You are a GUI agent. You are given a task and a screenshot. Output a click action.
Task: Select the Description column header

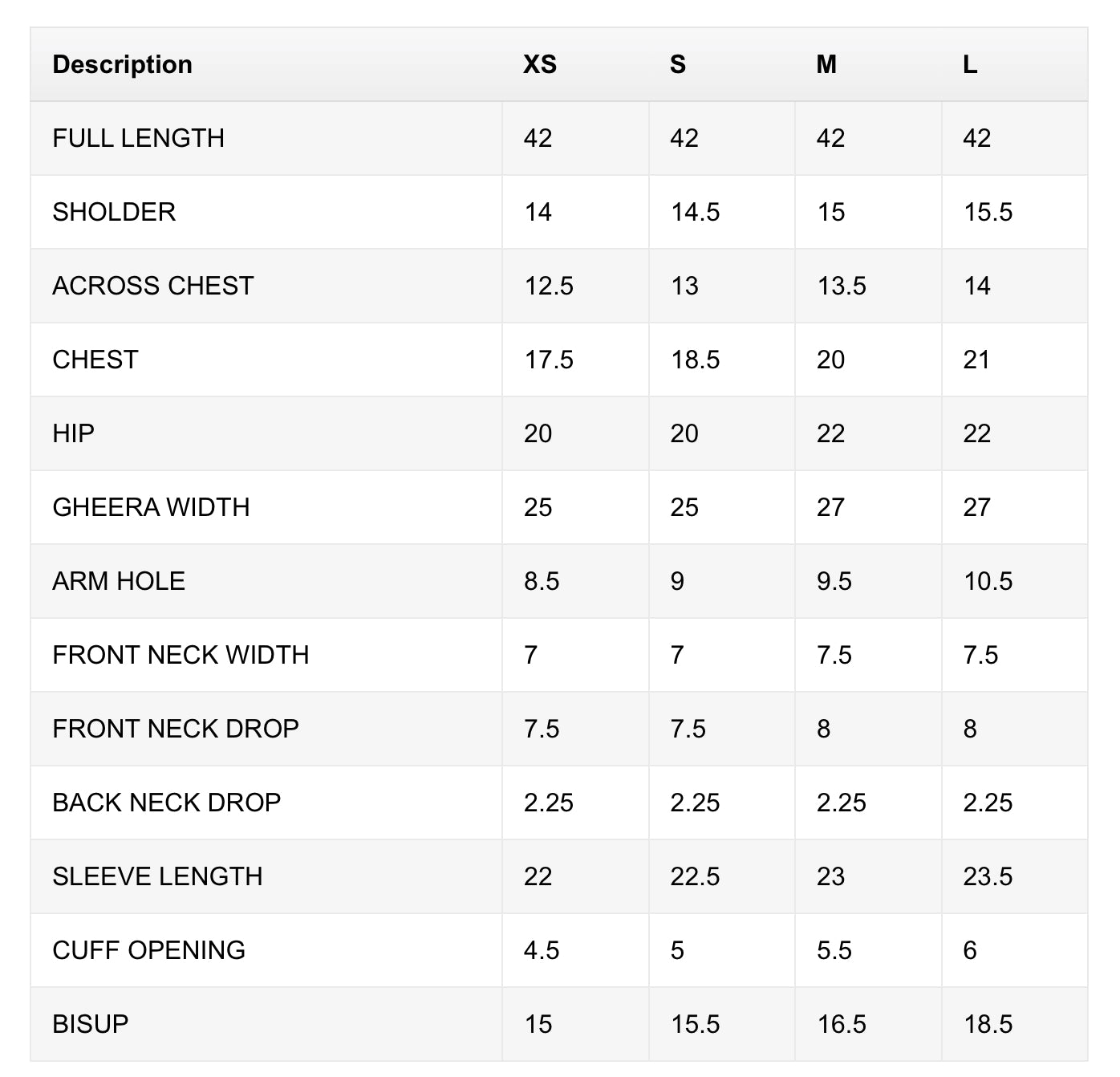coord(122,64)
